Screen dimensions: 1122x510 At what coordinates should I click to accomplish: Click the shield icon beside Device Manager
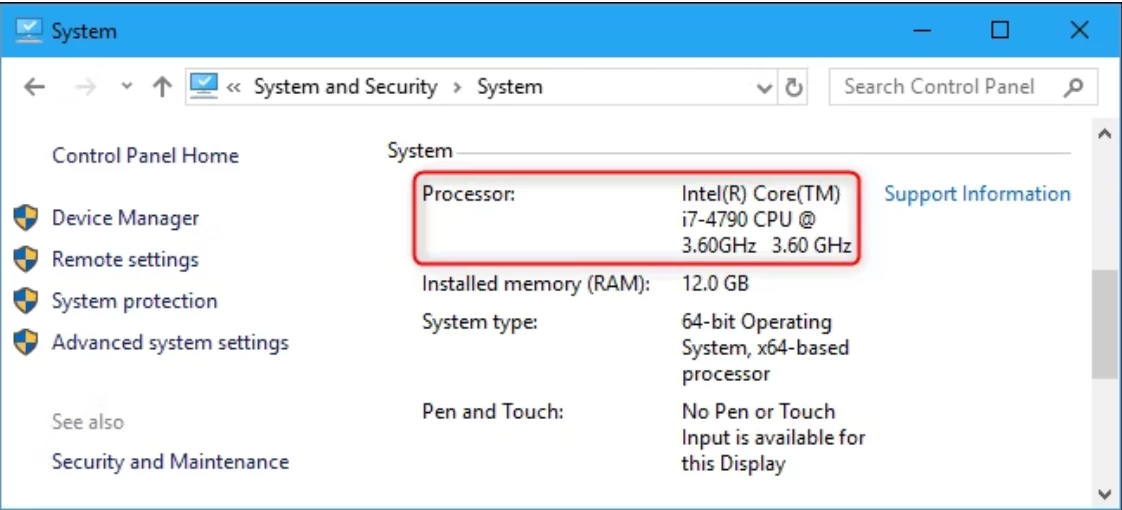coord(25,218)
